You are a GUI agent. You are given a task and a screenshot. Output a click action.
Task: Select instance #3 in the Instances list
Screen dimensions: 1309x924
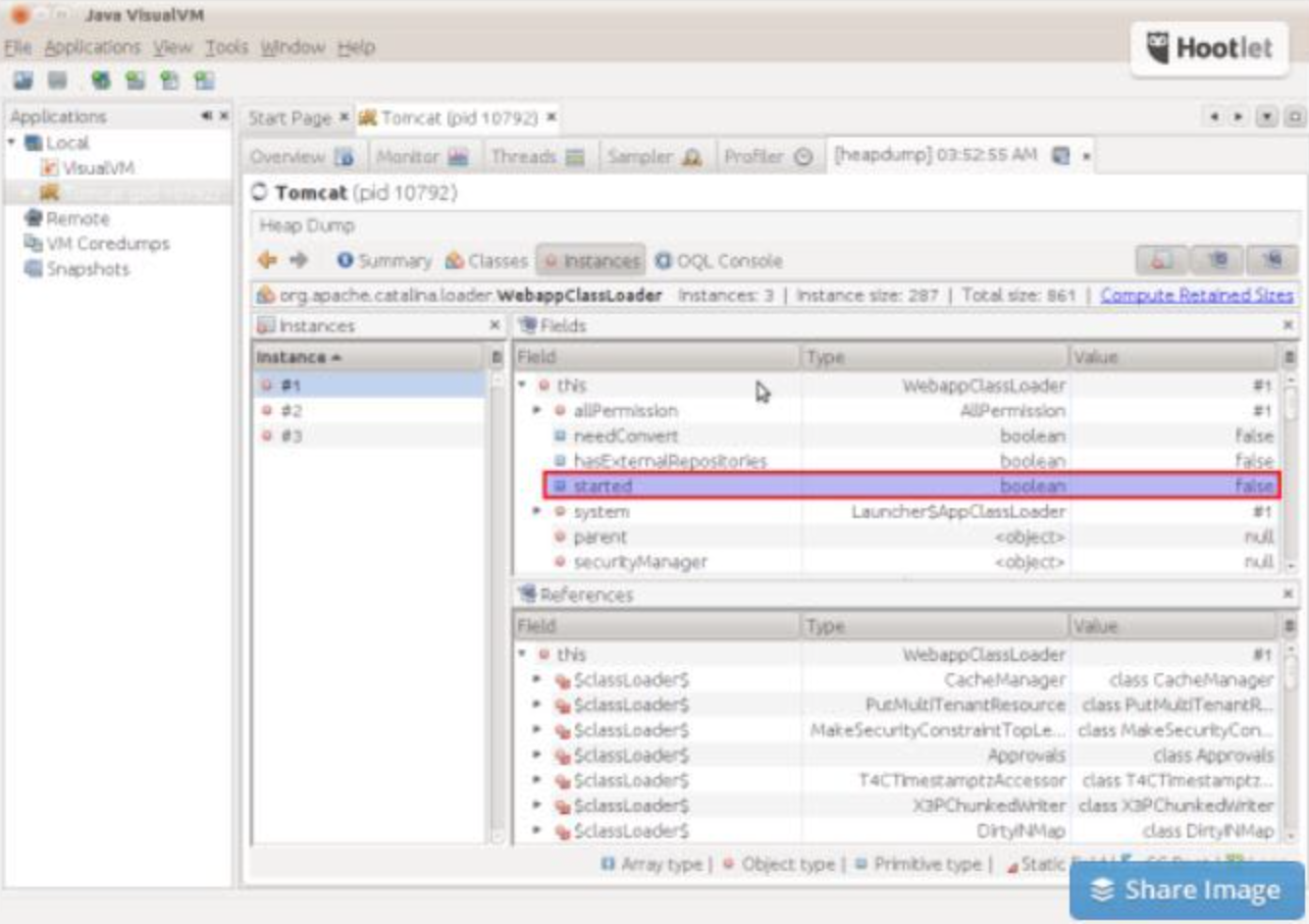(370, 436)
